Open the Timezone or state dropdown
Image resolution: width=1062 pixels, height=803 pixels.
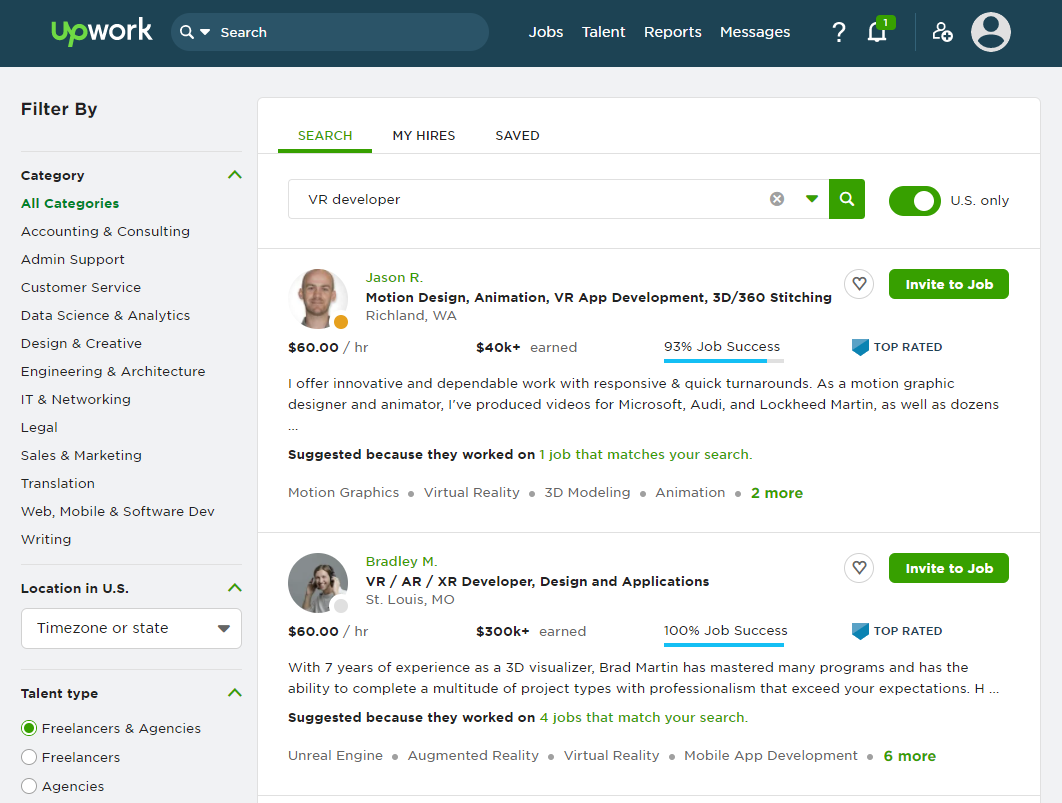coord(131,628)
